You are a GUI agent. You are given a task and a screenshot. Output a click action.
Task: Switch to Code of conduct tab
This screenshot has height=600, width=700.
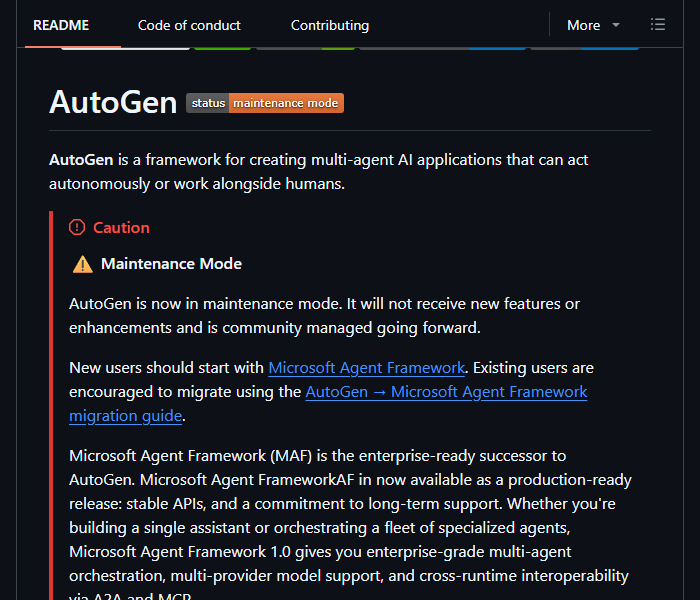pyautogui.click(x=189, y=25)
